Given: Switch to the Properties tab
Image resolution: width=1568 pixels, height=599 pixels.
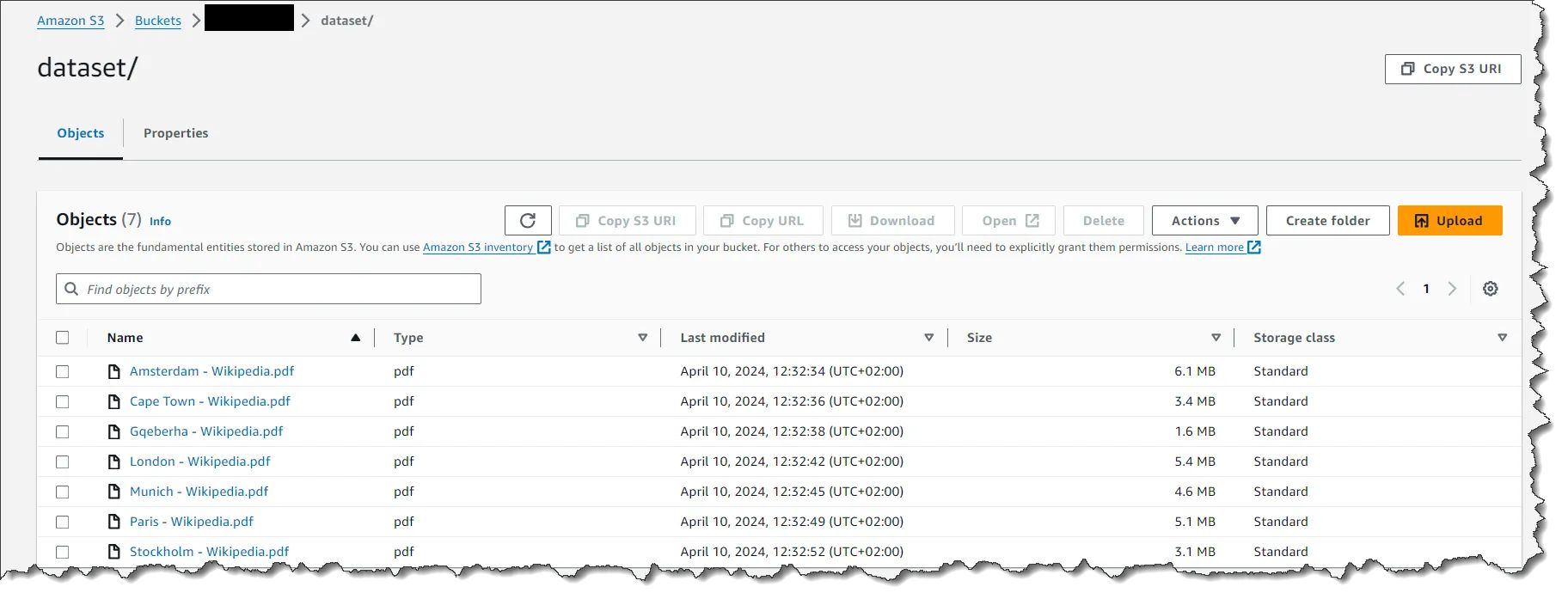Looking at the screenshot, I should [x=176, y=133].
